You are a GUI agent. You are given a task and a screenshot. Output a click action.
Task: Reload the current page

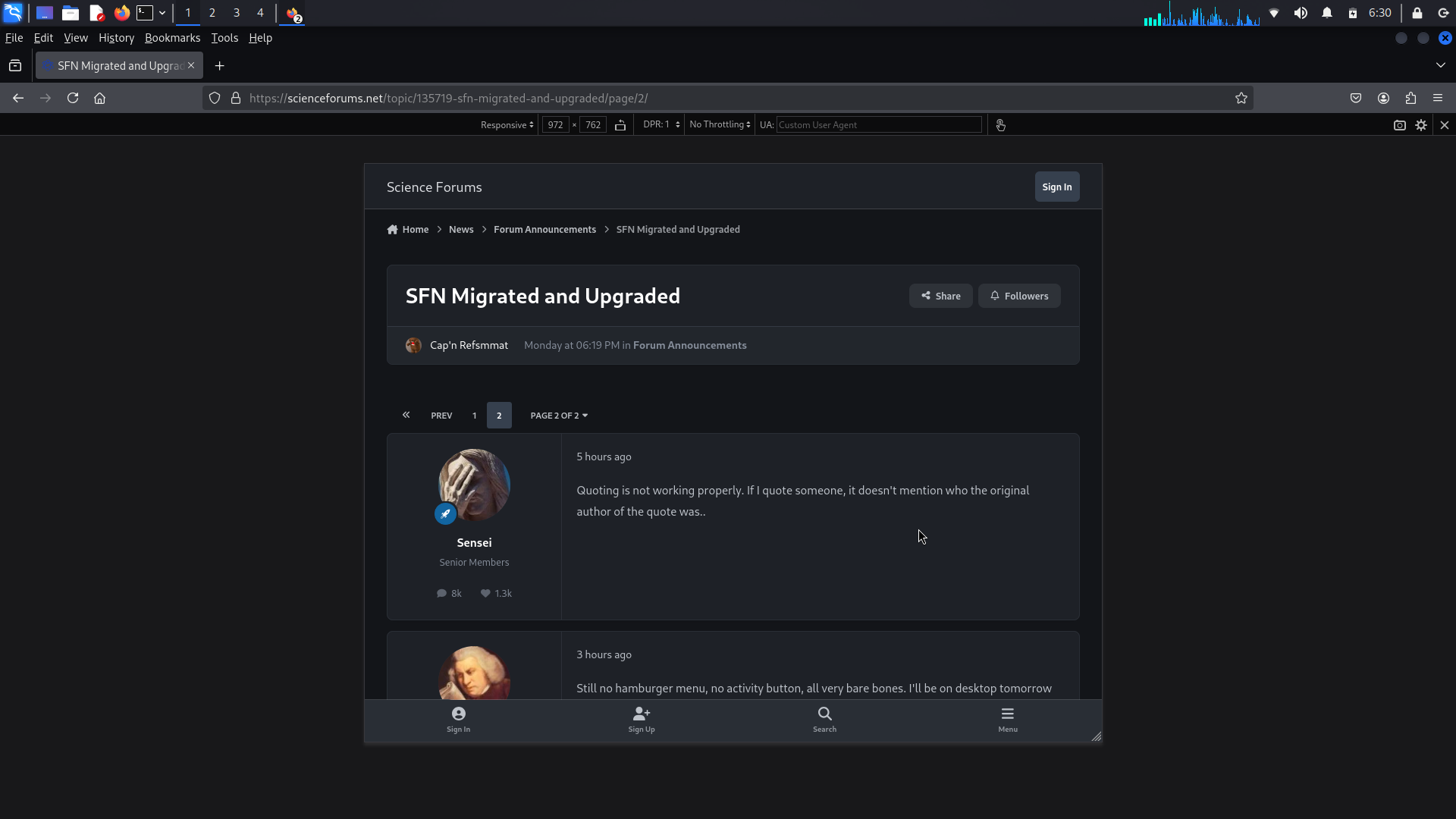point(73,98)
